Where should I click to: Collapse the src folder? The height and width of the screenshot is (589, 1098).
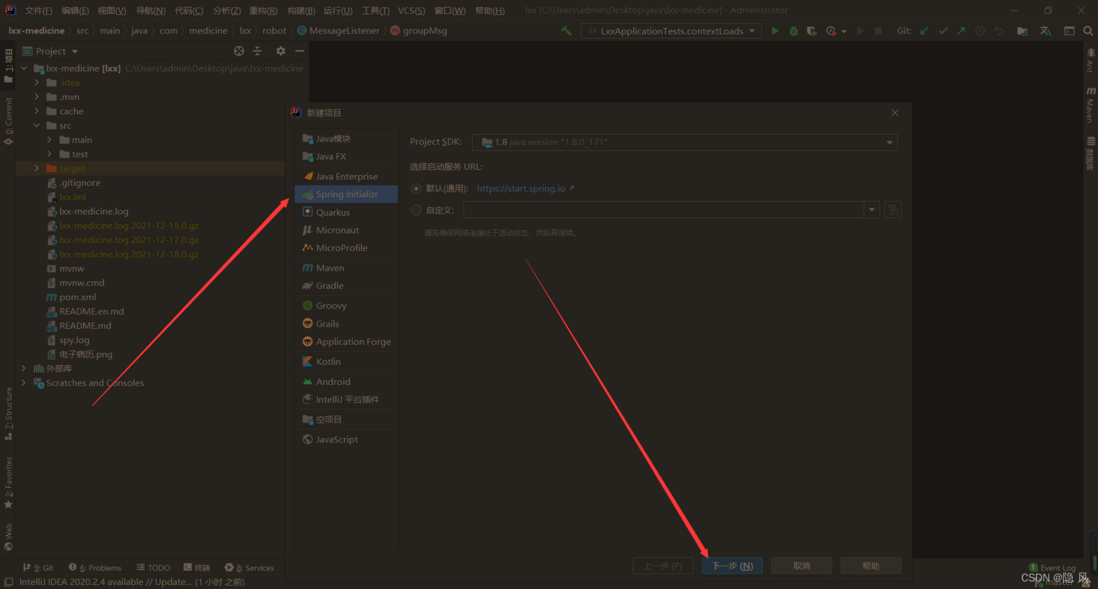(37, 125)
